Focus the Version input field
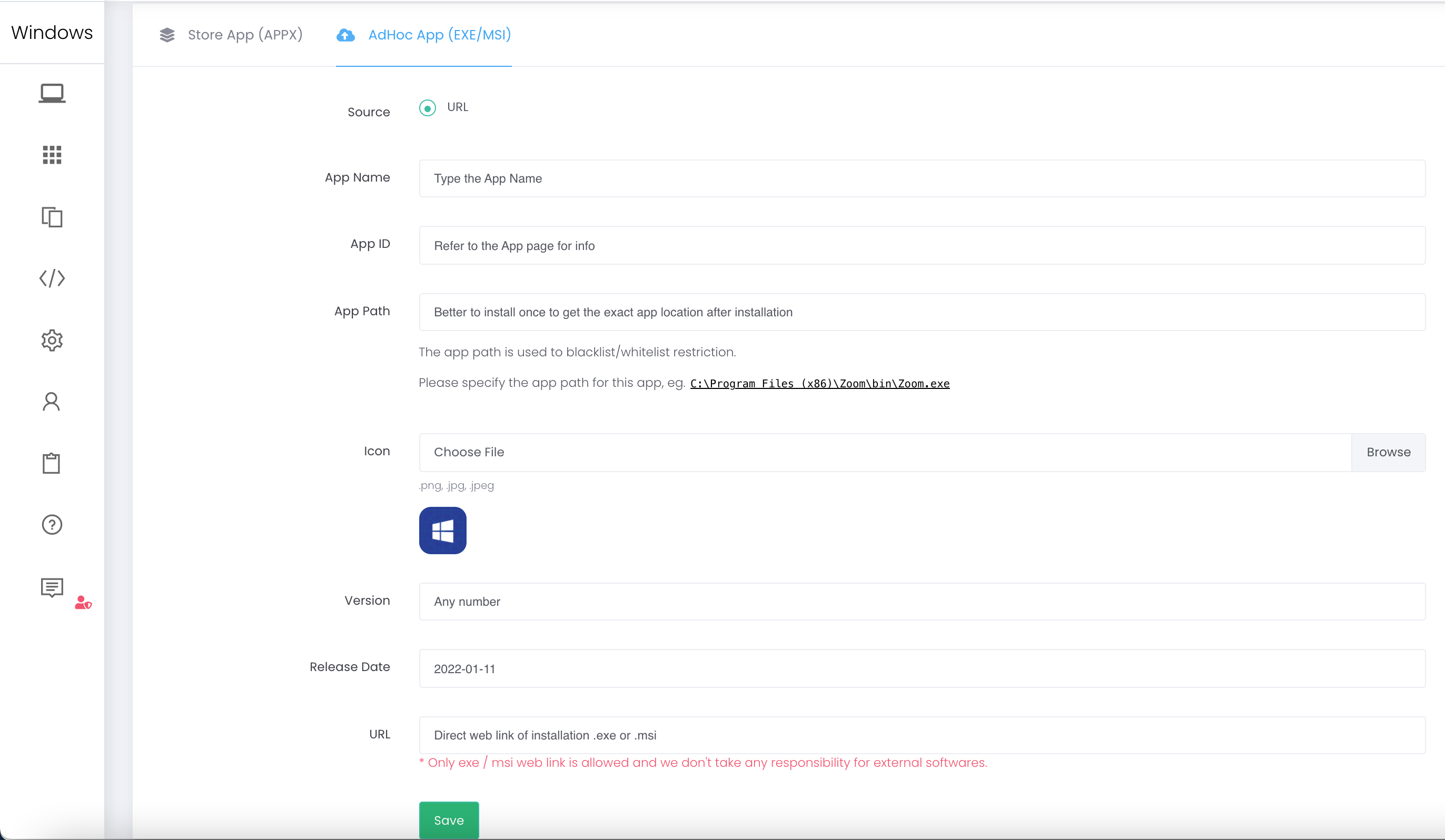 click(x=922, y=602)
